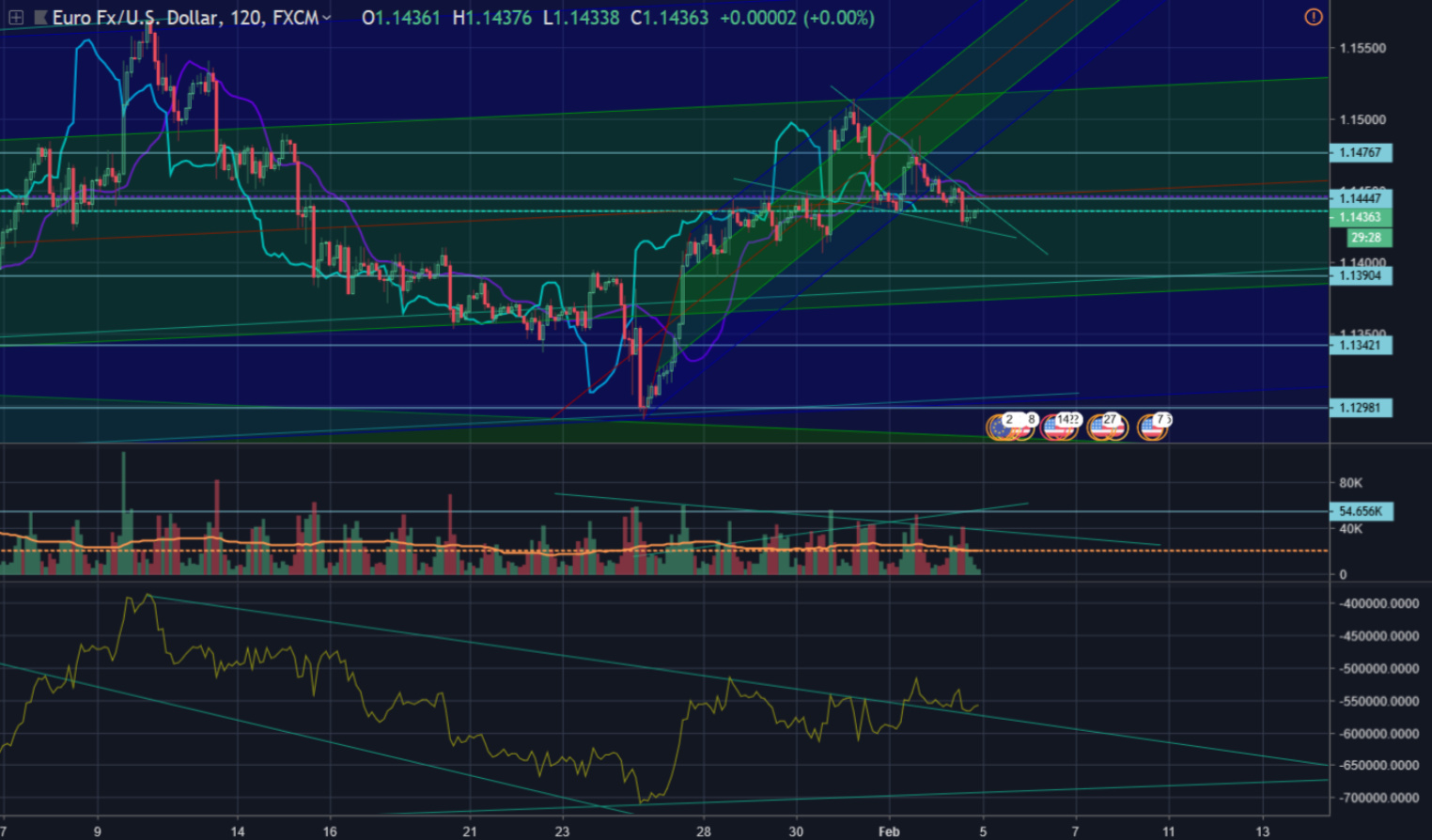Click the 13 date label on the time axis
The image size is (1432, 840).
point(1263,832)
